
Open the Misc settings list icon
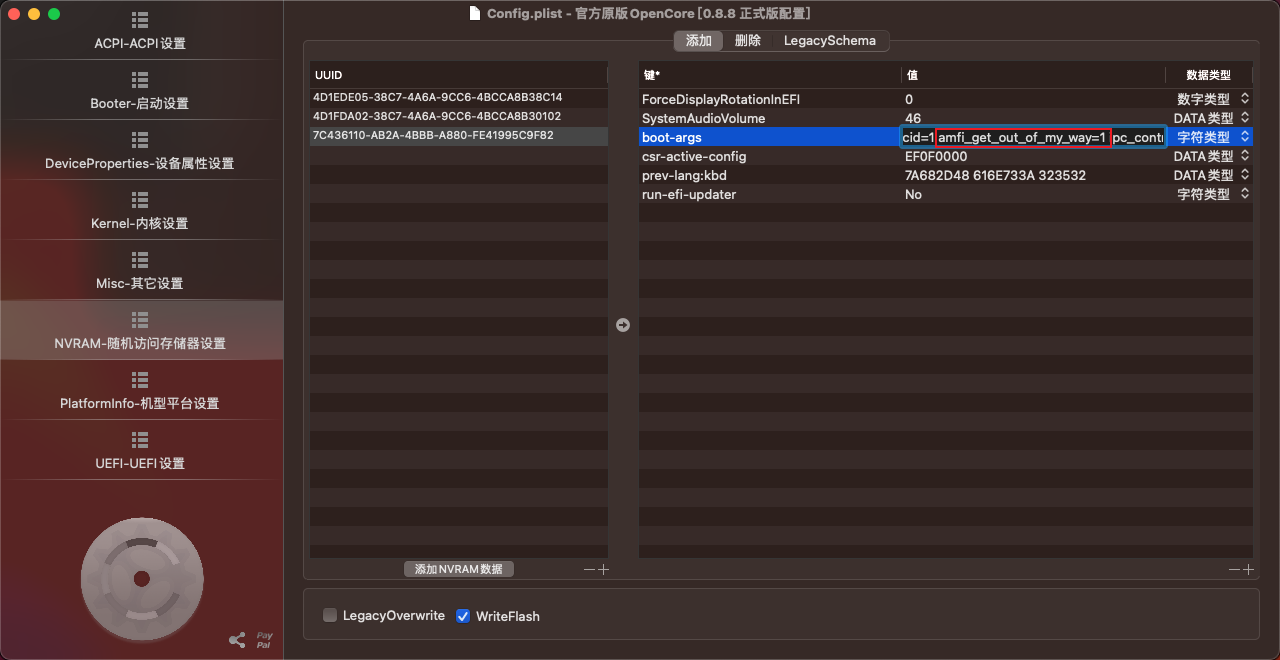tap(140, 260)
